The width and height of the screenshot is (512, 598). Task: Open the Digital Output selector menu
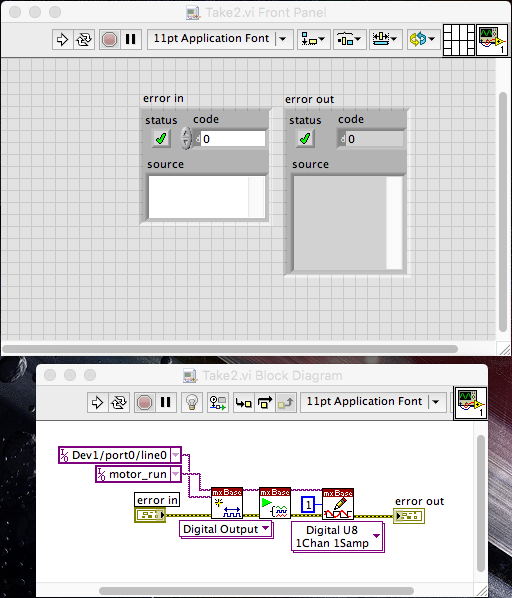226,529
